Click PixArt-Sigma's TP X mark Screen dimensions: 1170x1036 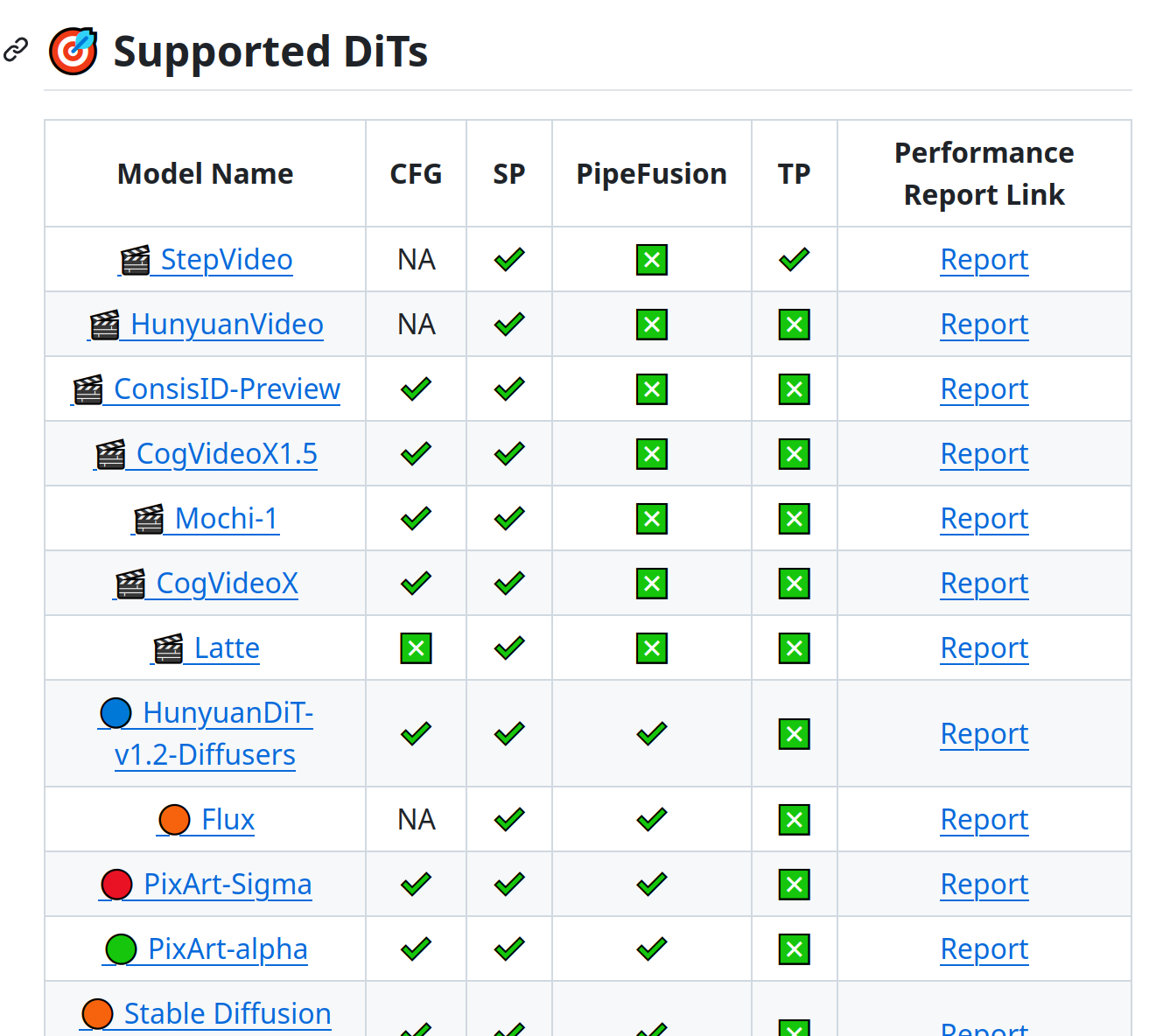coord(795,885)
